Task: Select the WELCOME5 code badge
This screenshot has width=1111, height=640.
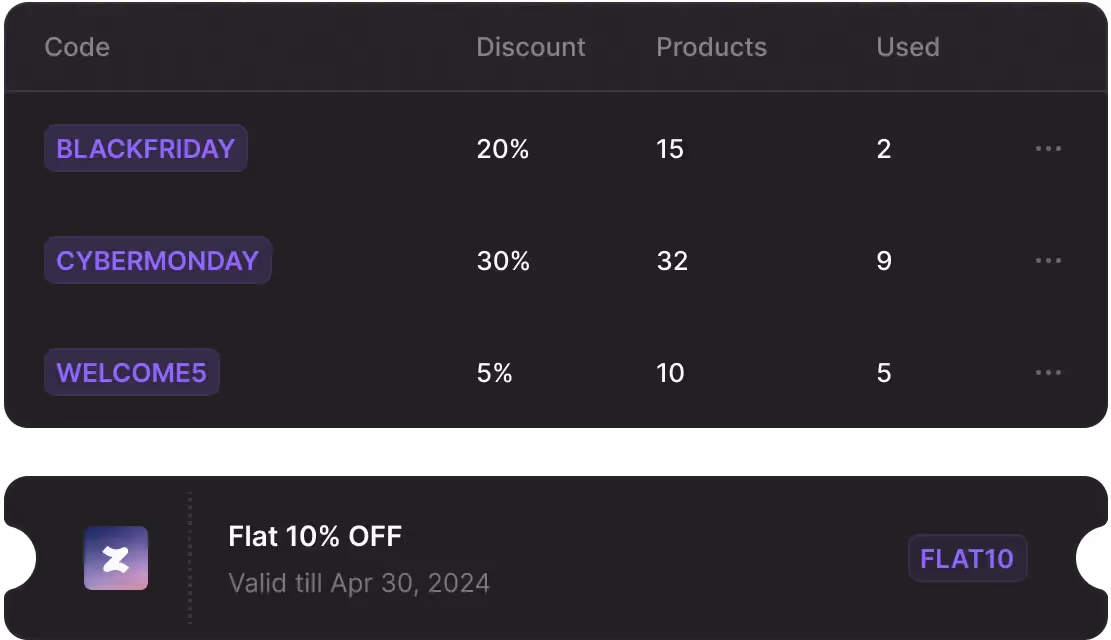Action: click(x=132, y=373)
